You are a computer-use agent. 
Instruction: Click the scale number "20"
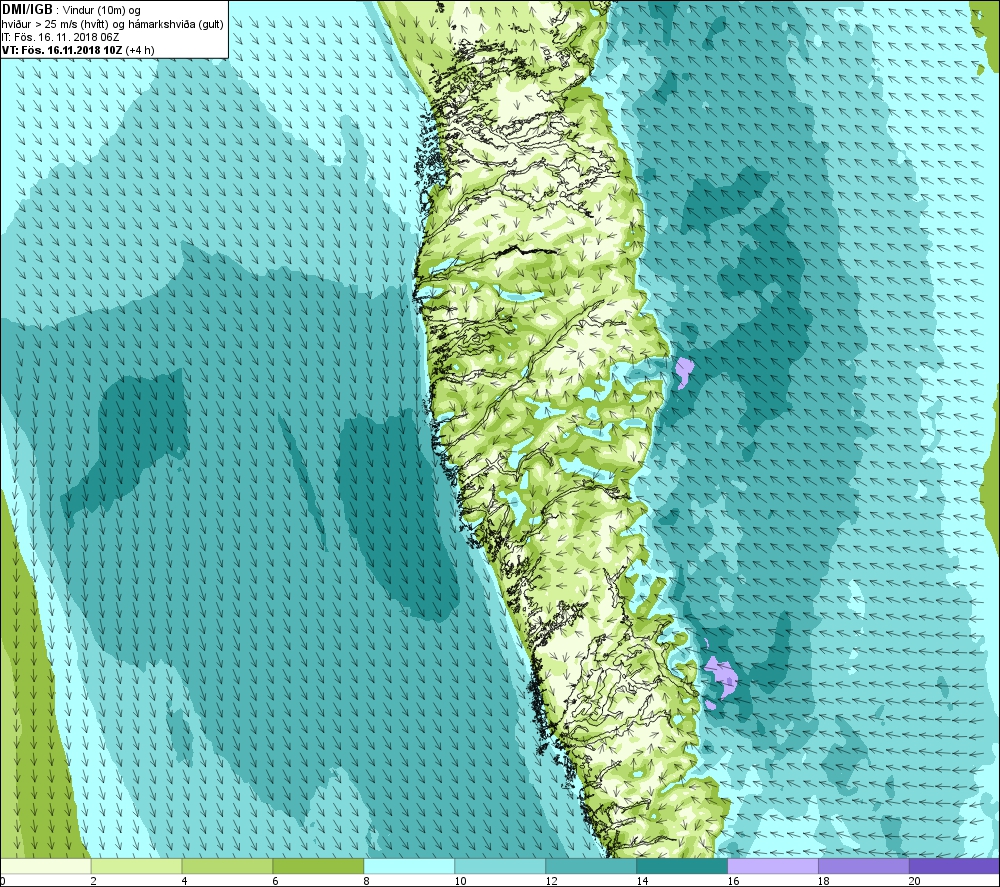point(915,881)
